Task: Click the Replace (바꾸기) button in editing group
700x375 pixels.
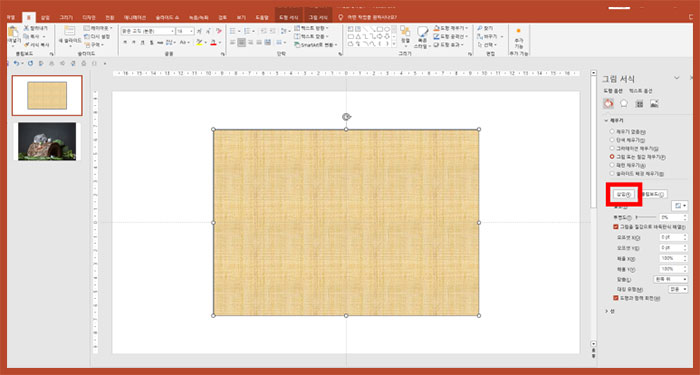Action: [490, 36]
